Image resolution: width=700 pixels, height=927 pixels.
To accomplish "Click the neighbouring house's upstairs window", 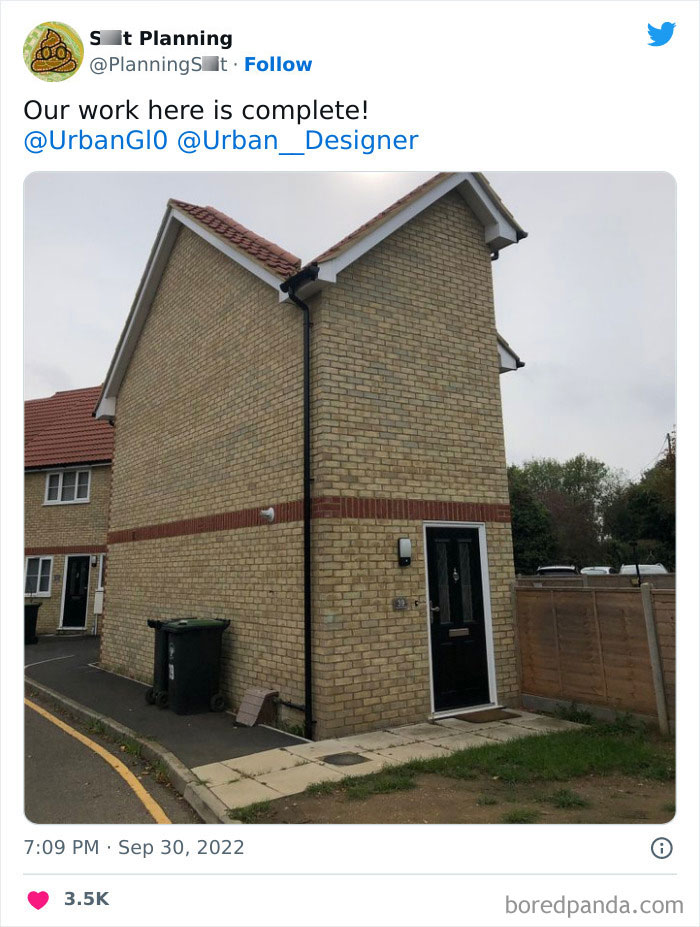I will pos(68,486).
